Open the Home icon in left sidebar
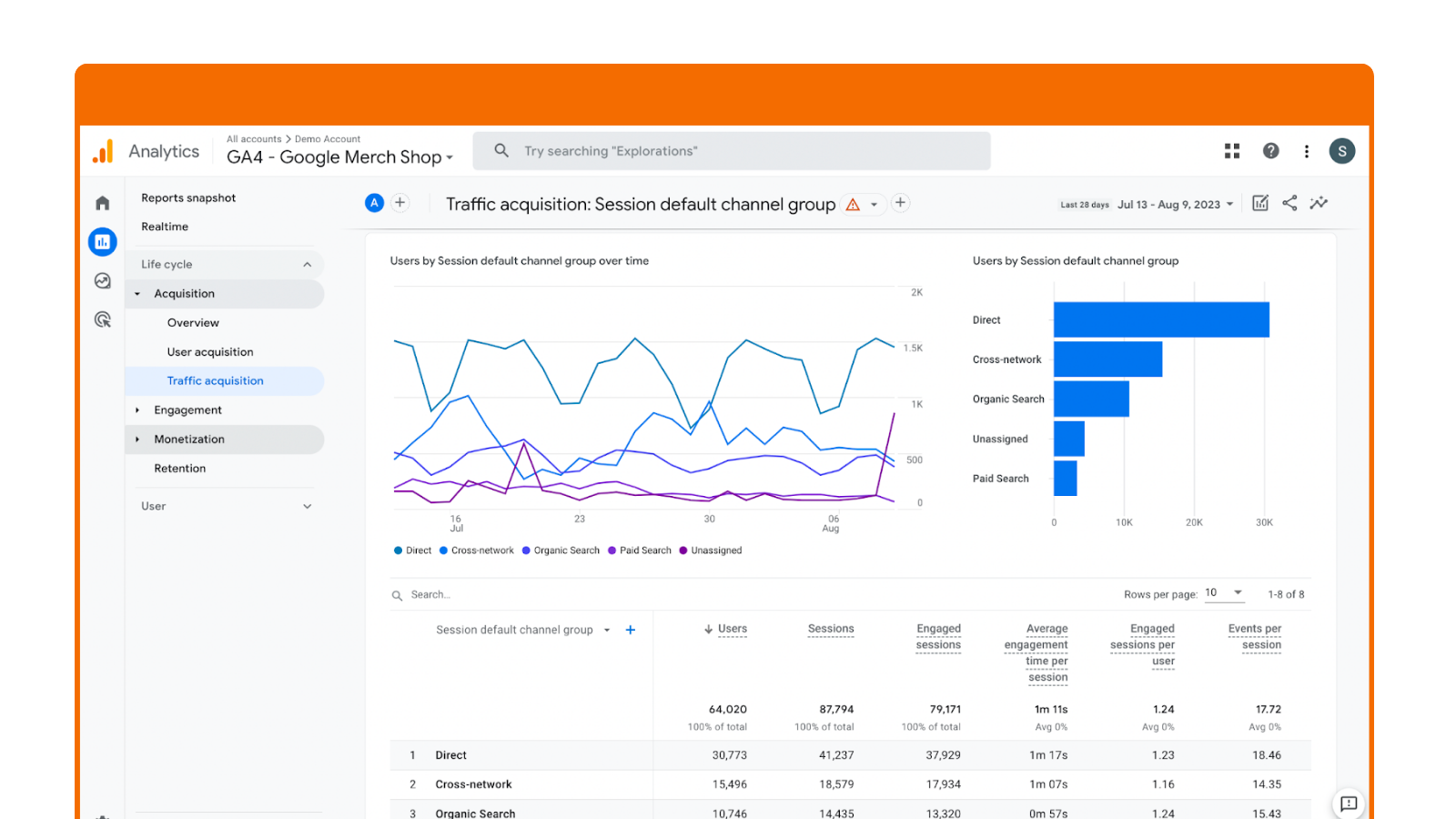Screen dimensions: 1456x819 (102, 202)
